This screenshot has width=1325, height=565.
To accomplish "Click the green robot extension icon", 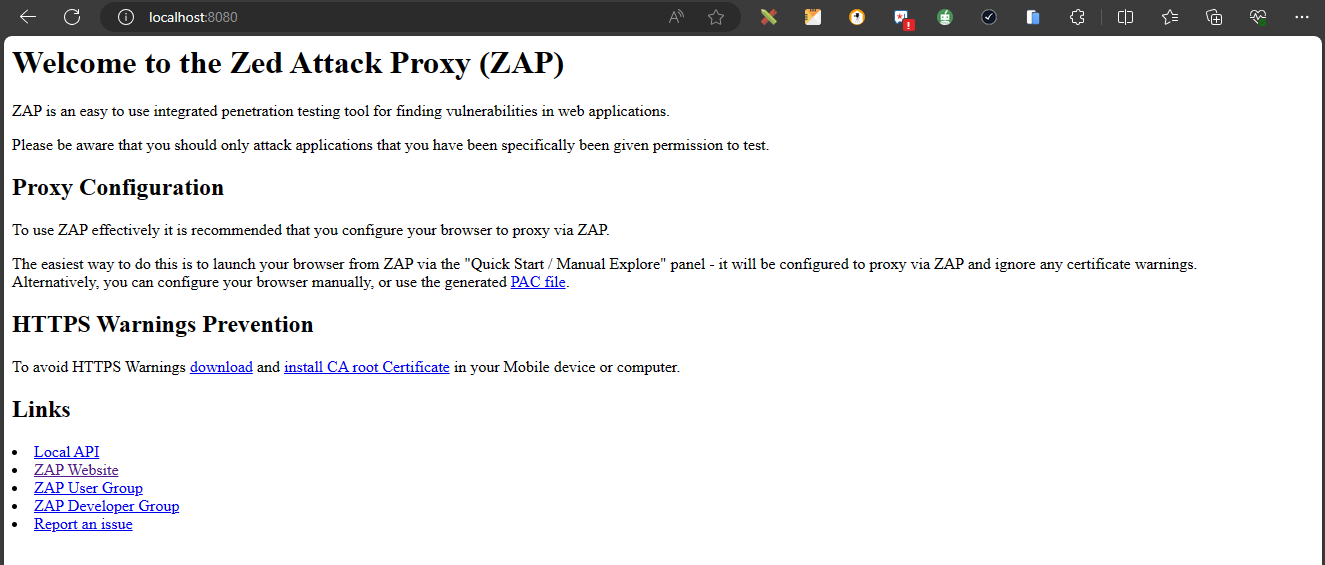I will (x=945, y=17).
